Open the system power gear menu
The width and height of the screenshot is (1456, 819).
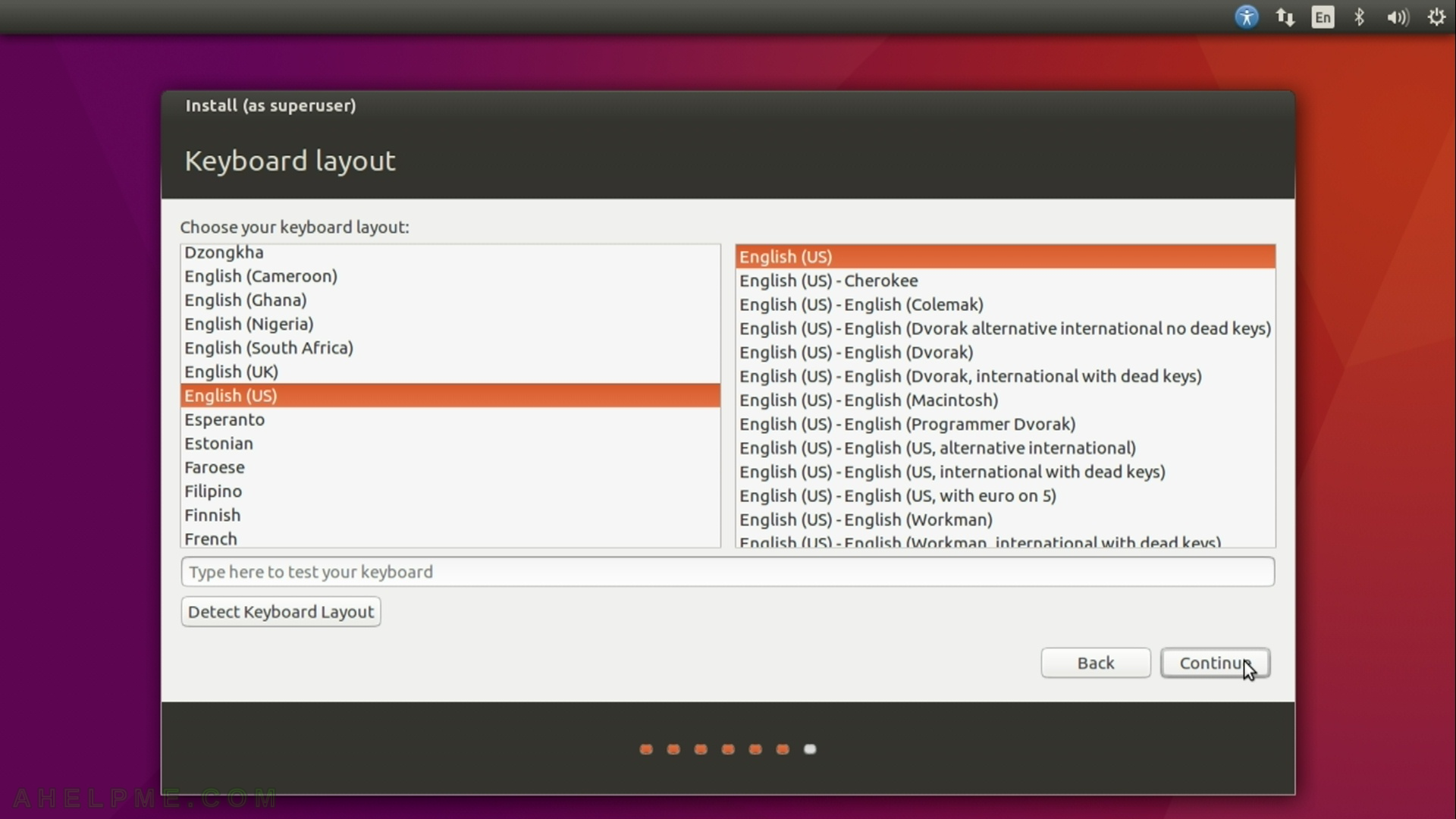(1436, 17)
